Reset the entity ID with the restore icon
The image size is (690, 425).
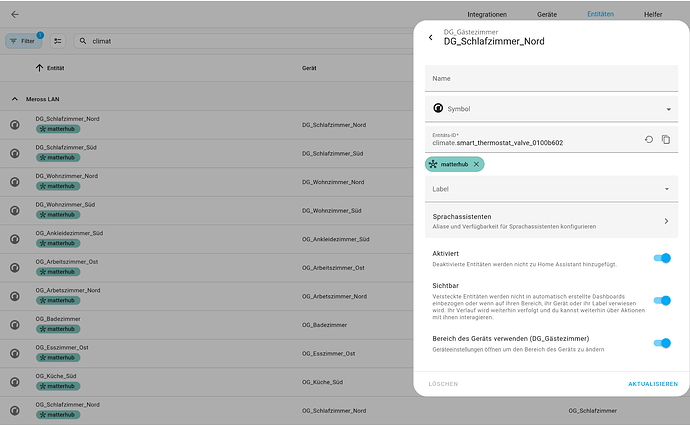pos(648,139)
